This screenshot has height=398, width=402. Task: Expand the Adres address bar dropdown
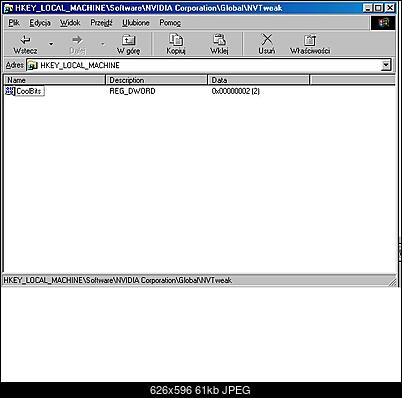386,65
